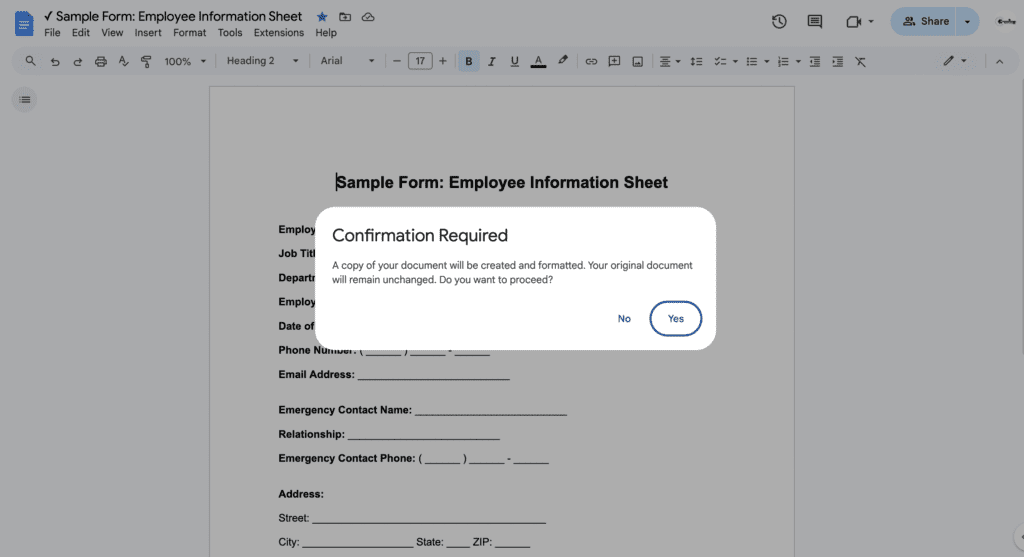Open the Heading 2 style dropdown
The height and width of the screenshot is (557, 1024).
[x=262, y=61]
